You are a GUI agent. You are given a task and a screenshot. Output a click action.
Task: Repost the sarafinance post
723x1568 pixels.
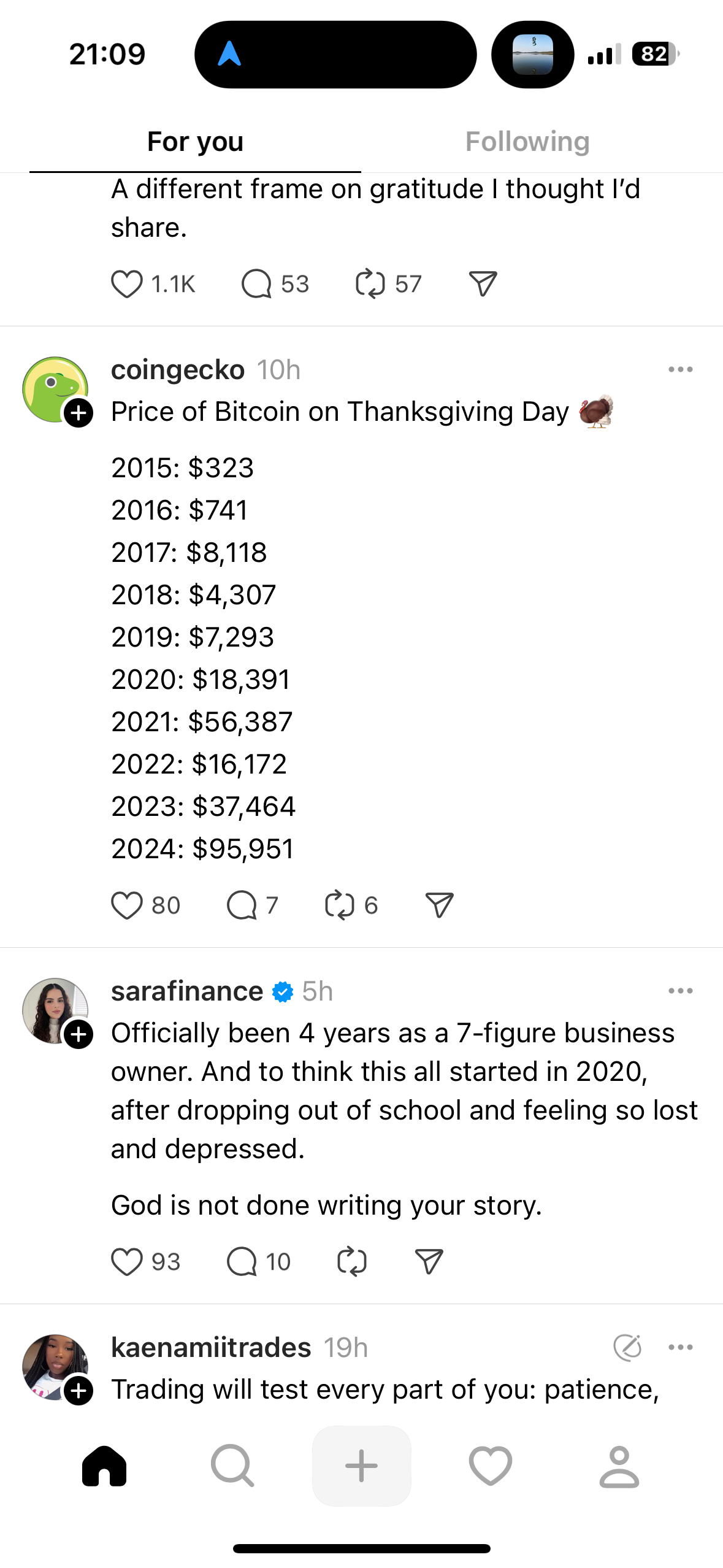[x=352, y=1262]
